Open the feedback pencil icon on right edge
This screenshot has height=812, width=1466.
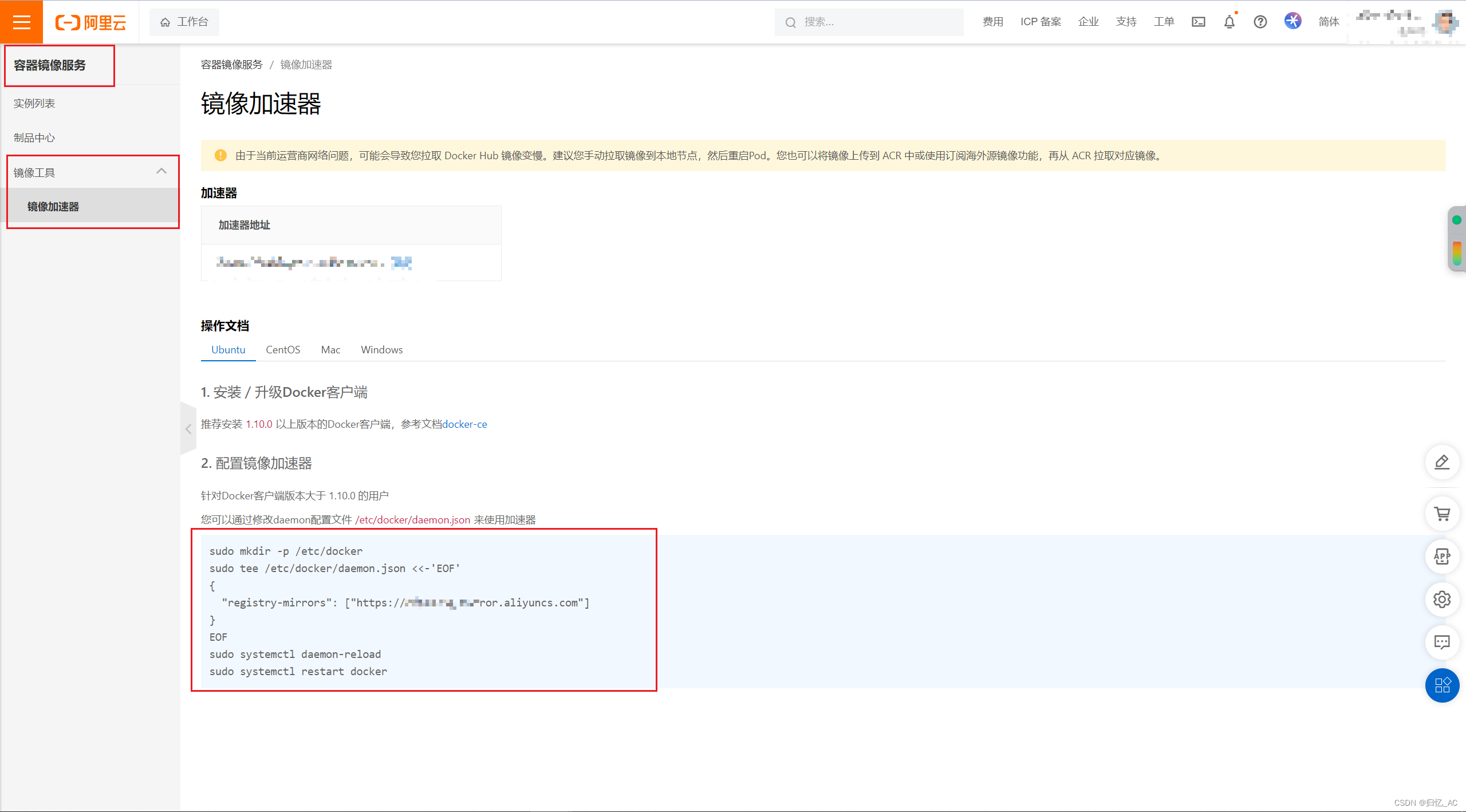[x=1443, y=463]
